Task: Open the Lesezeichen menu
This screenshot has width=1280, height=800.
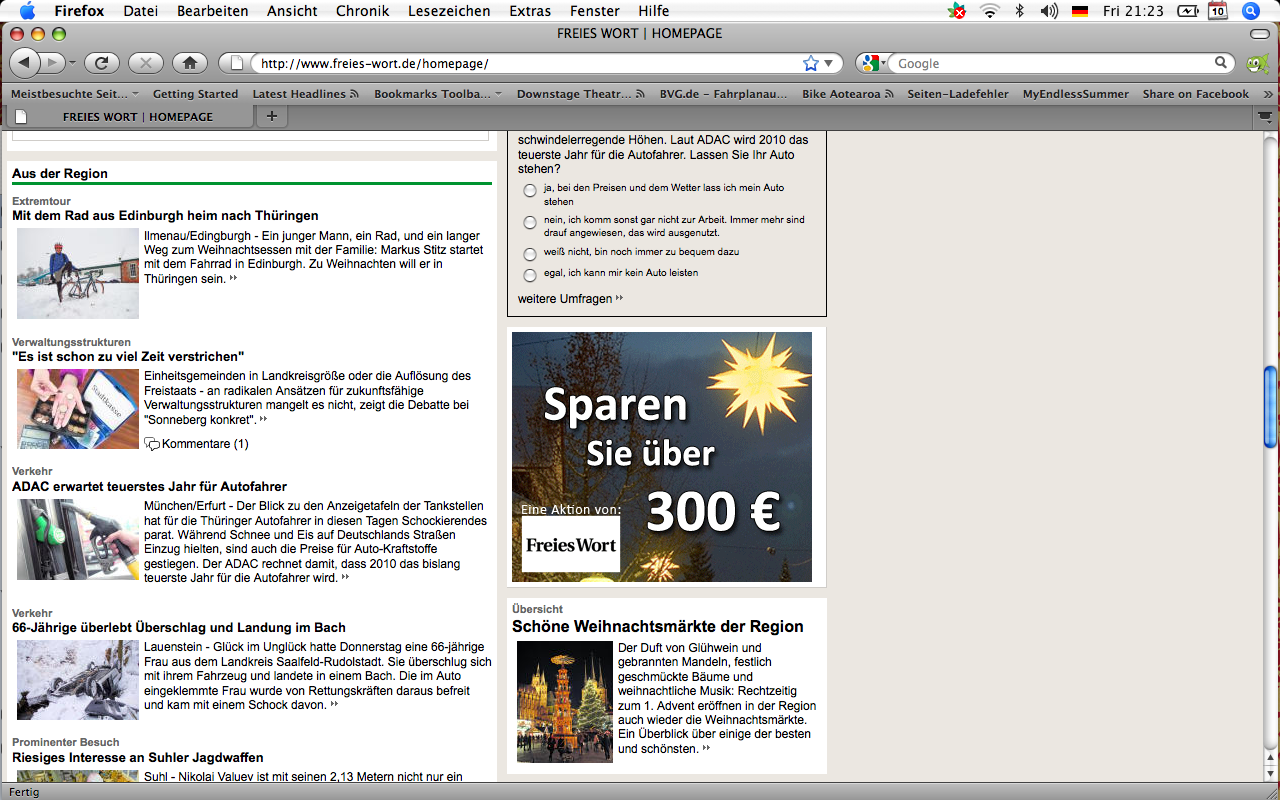Action: 449,11
